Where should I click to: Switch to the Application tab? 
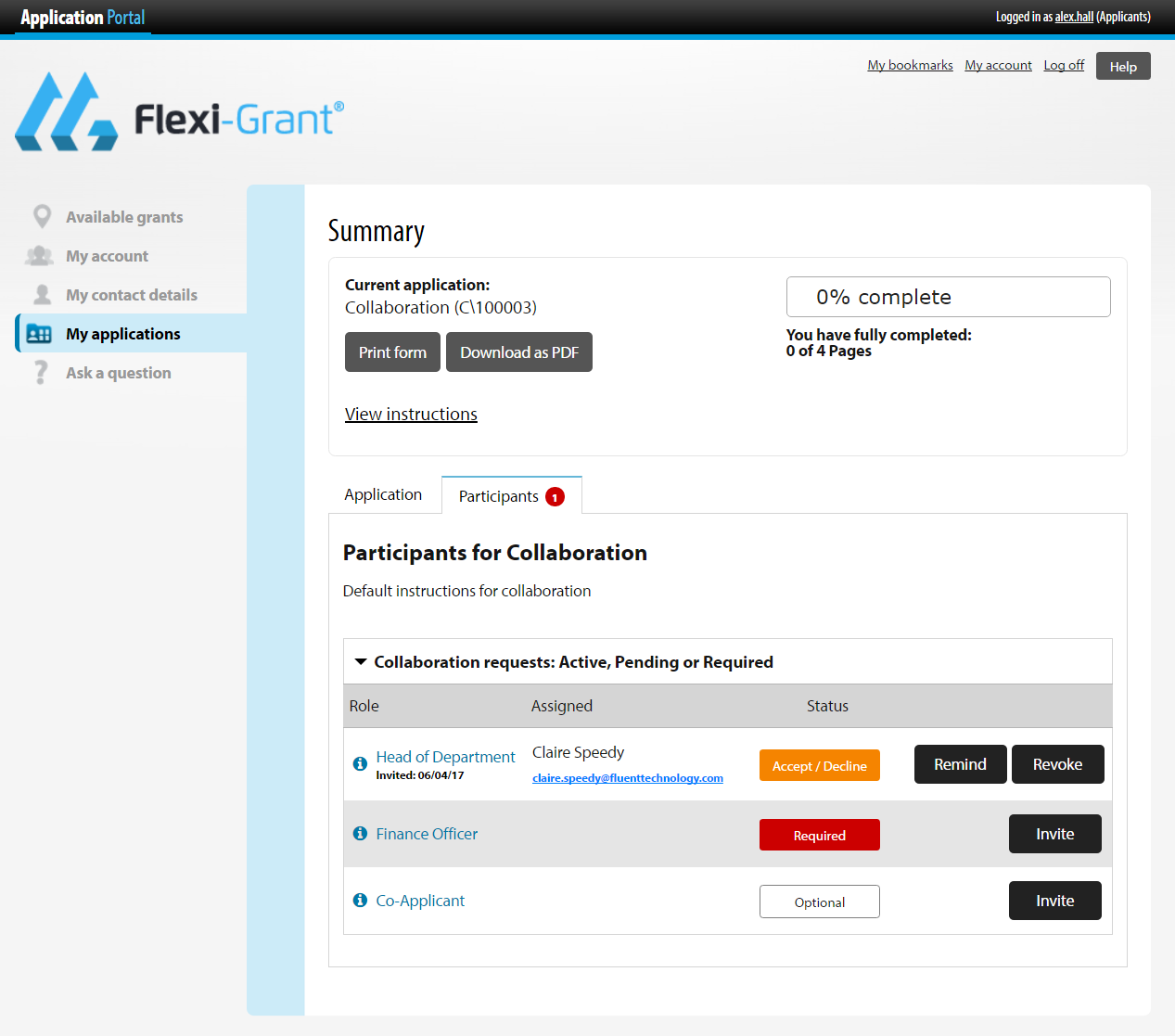click(382, 494)
